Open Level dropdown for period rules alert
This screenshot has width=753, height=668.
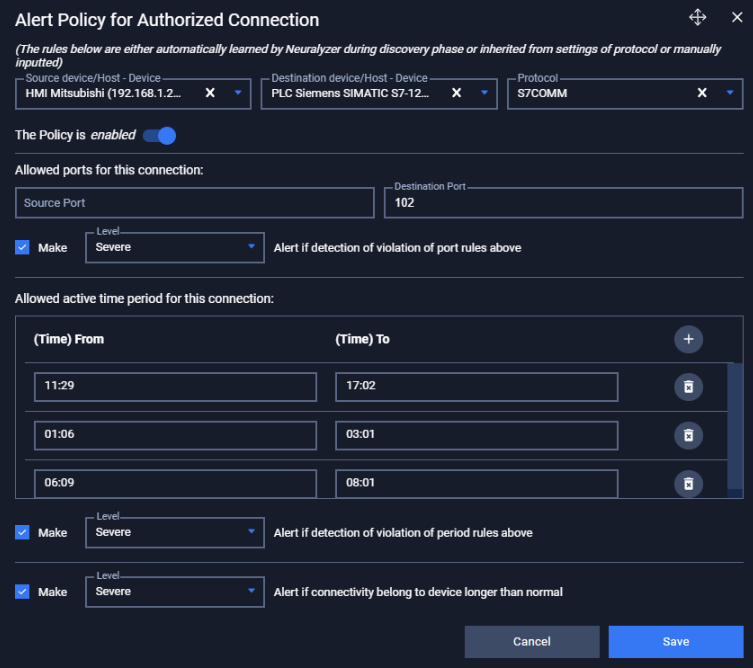(x=175, y=533)
